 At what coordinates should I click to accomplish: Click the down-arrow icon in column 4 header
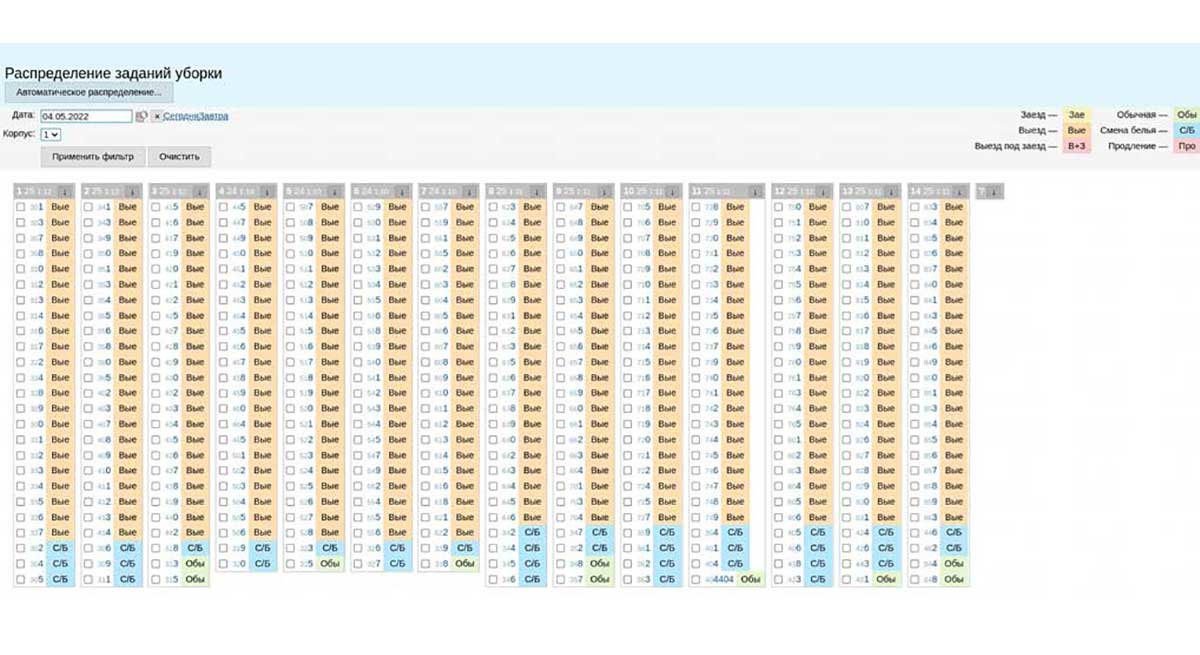point(267,191)
